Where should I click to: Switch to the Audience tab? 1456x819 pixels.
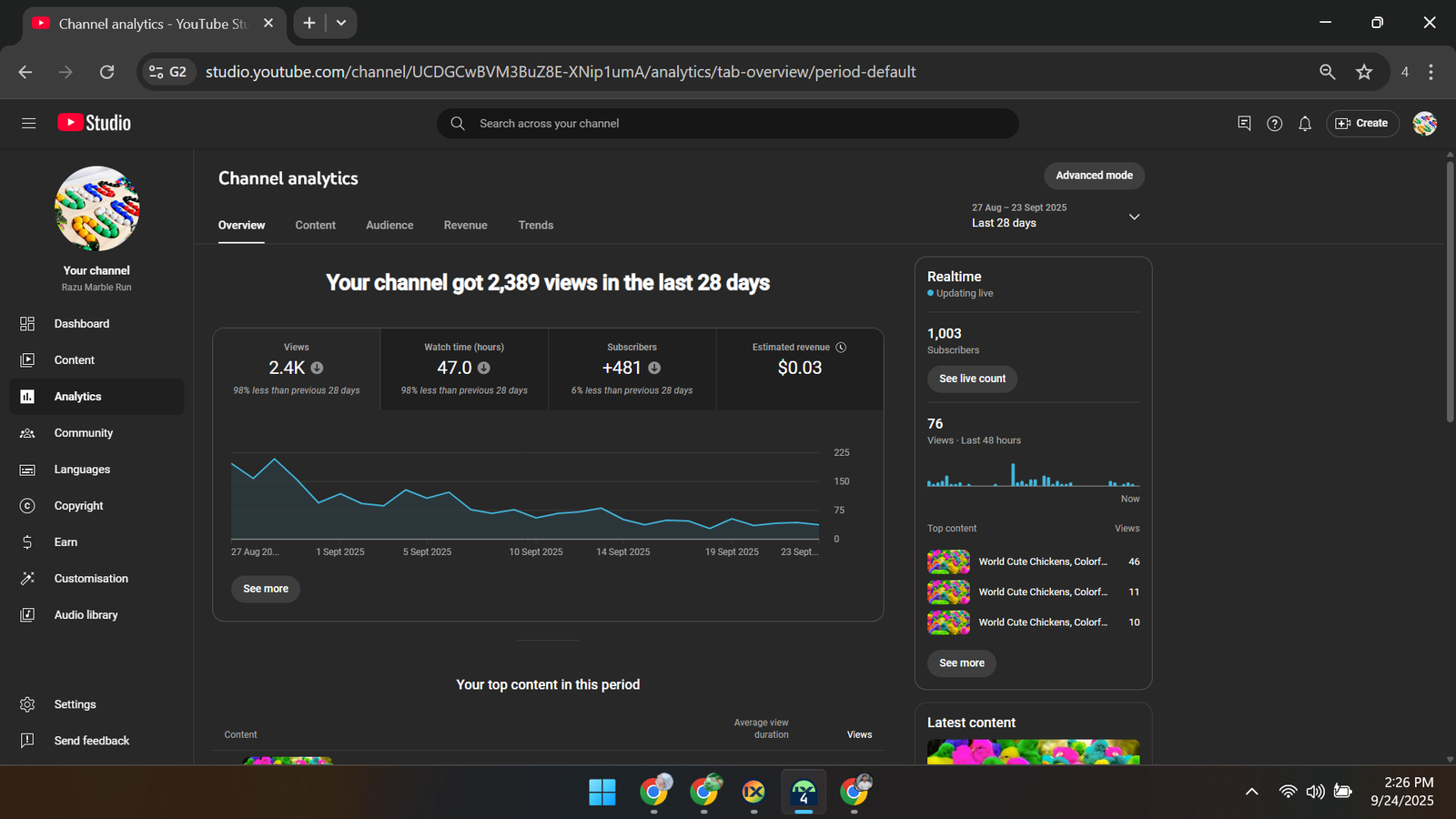[389, 225]
